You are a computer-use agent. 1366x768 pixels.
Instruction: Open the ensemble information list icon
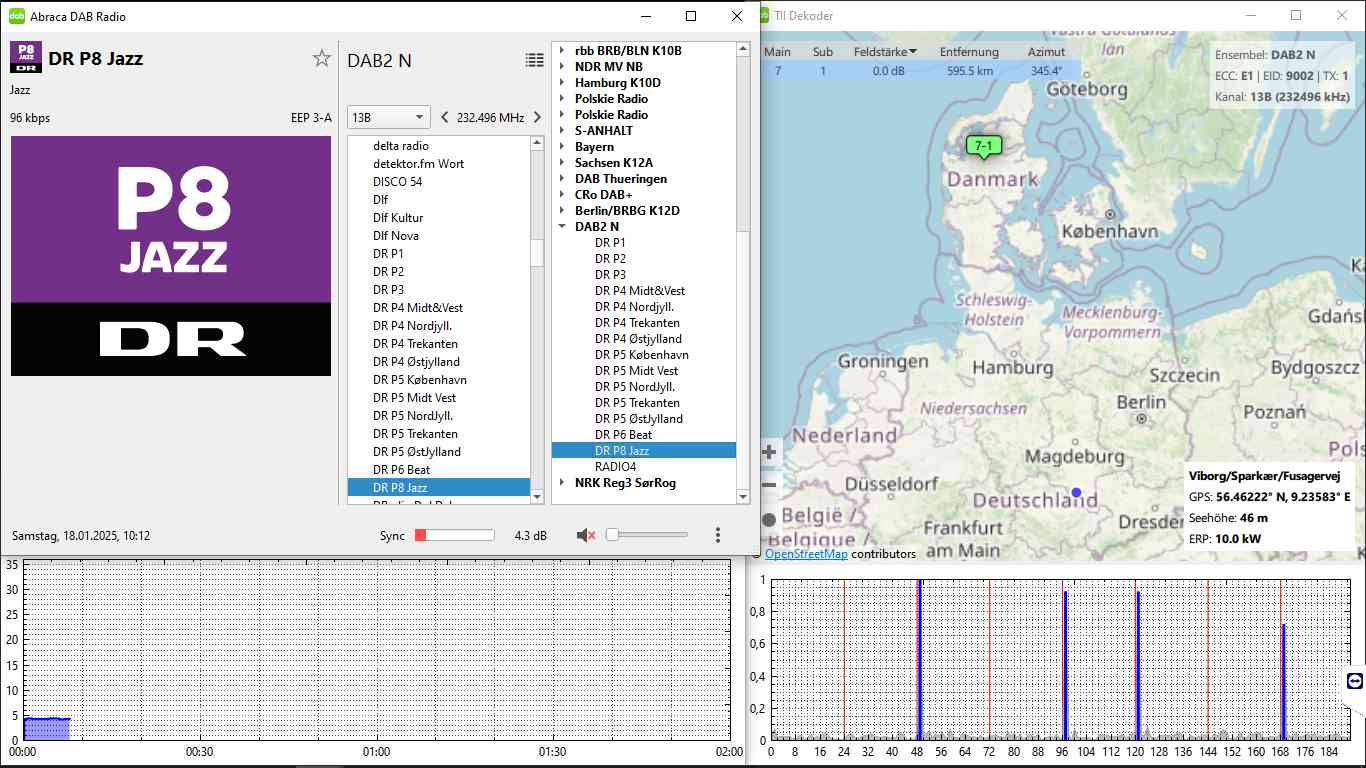coord(534,60)
